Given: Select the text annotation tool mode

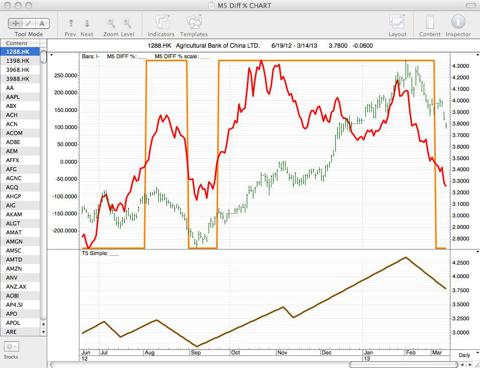Looking at the screenshot, I should 42,23.
